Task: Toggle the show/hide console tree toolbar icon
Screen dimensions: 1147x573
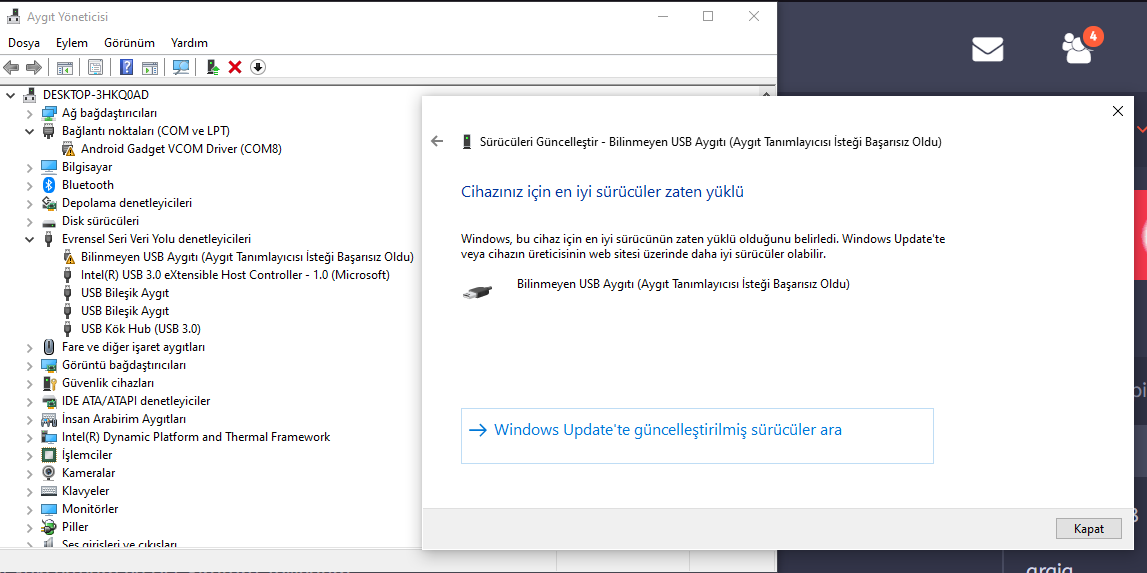Action: click(x=65, y=67)
